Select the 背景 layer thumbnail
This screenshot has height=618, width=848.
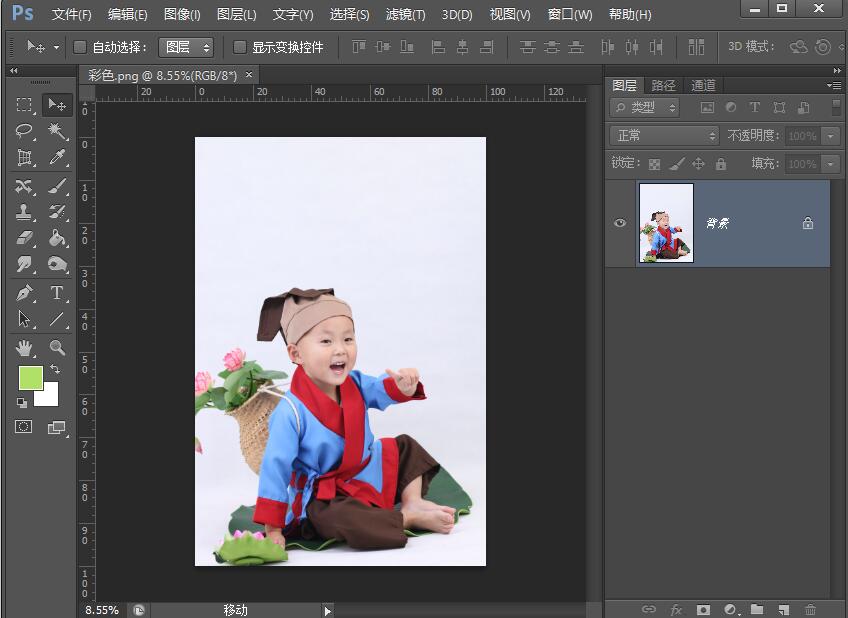pyautogui.click(x=666, y=223)
